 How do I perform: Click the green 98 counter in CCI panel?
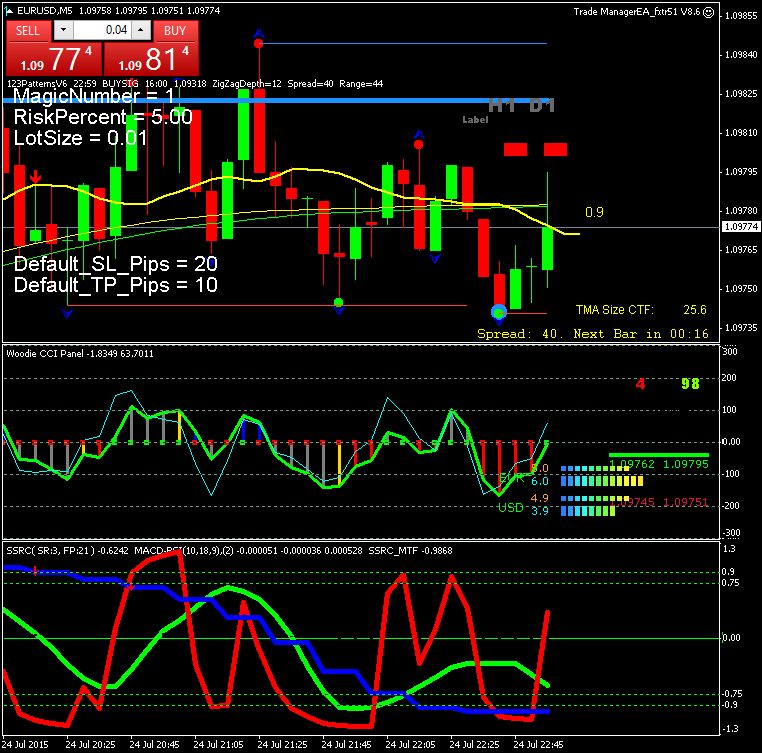pos(690,384)
